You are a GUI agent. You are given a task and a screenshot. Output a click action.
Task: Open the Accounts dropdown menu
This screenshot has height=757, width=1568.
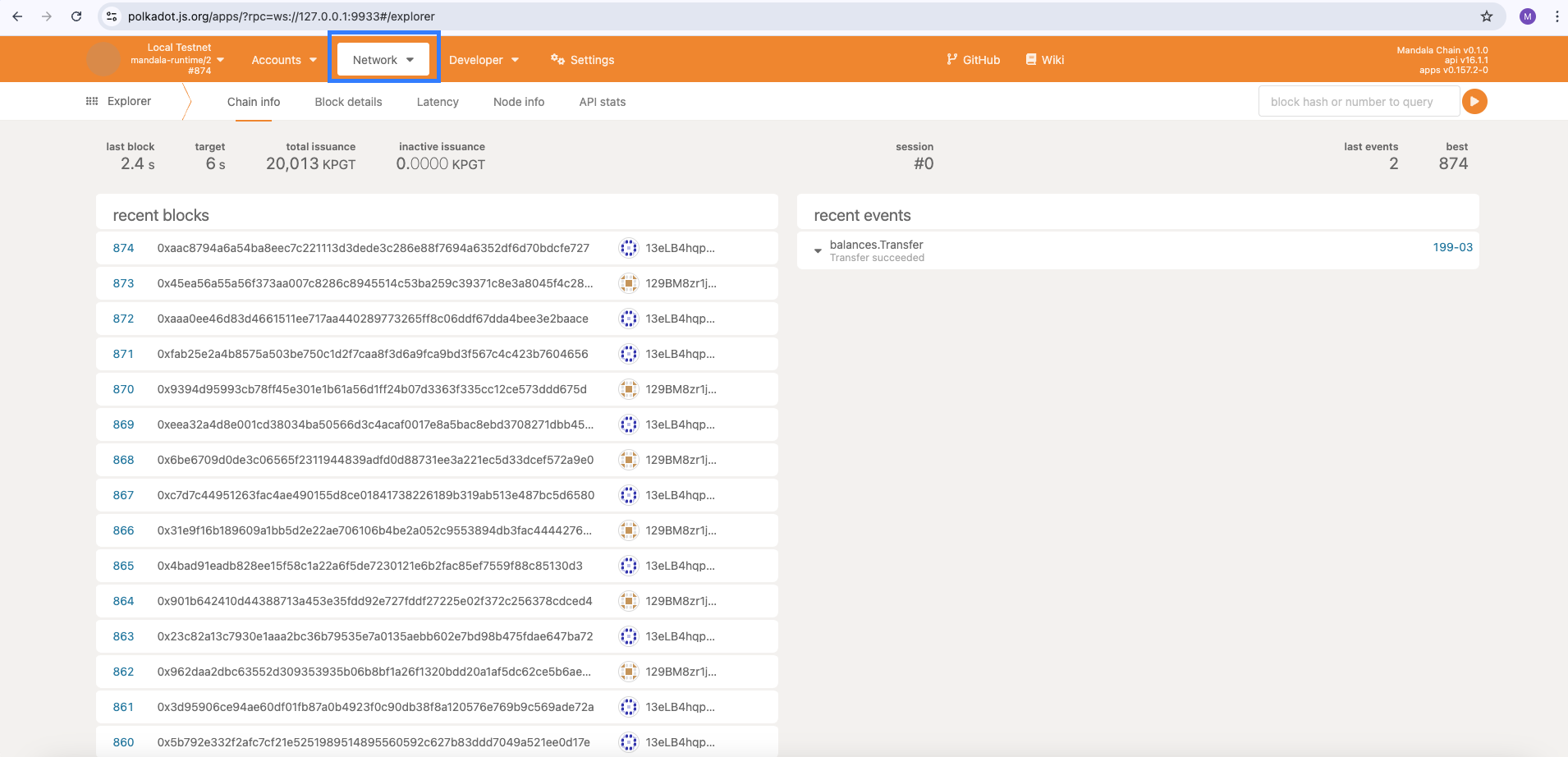point(284,60)
